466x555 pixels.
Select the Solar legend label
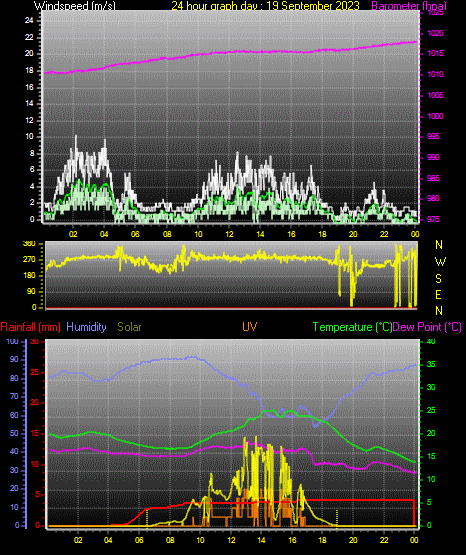(x=130, y=327)
